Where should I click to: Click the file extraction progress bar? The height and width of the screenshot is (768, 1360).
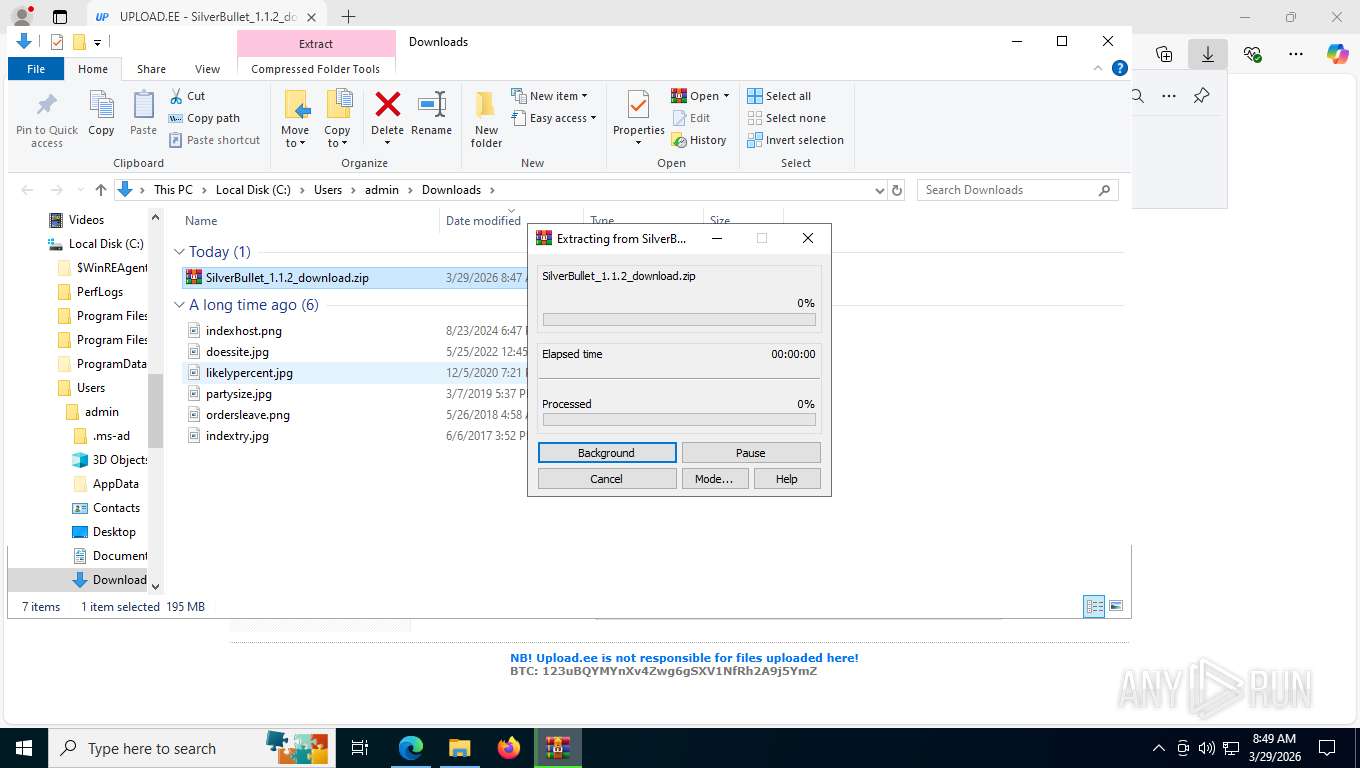(679, 320)
